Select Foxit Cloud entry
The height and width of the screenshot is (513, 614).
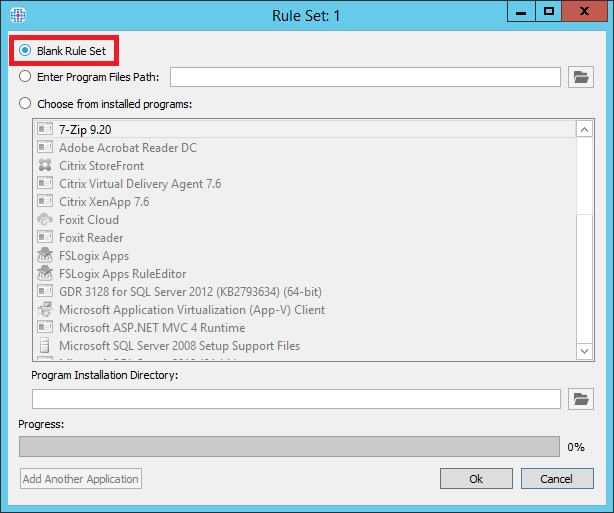tap(305, 220)
